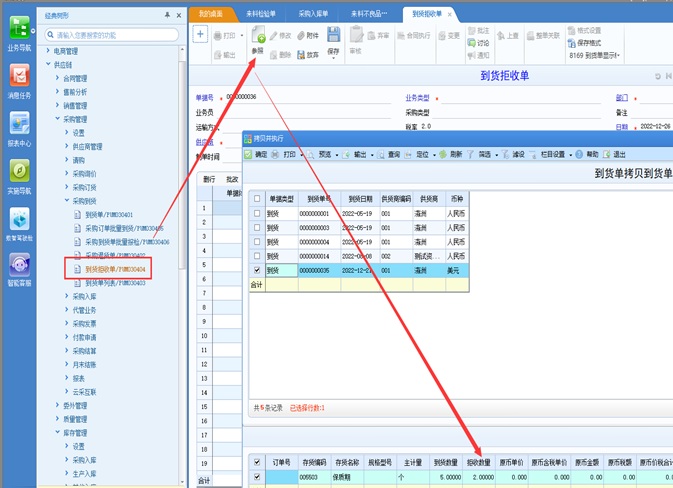Expand the 质量管理 tree node

58,418
